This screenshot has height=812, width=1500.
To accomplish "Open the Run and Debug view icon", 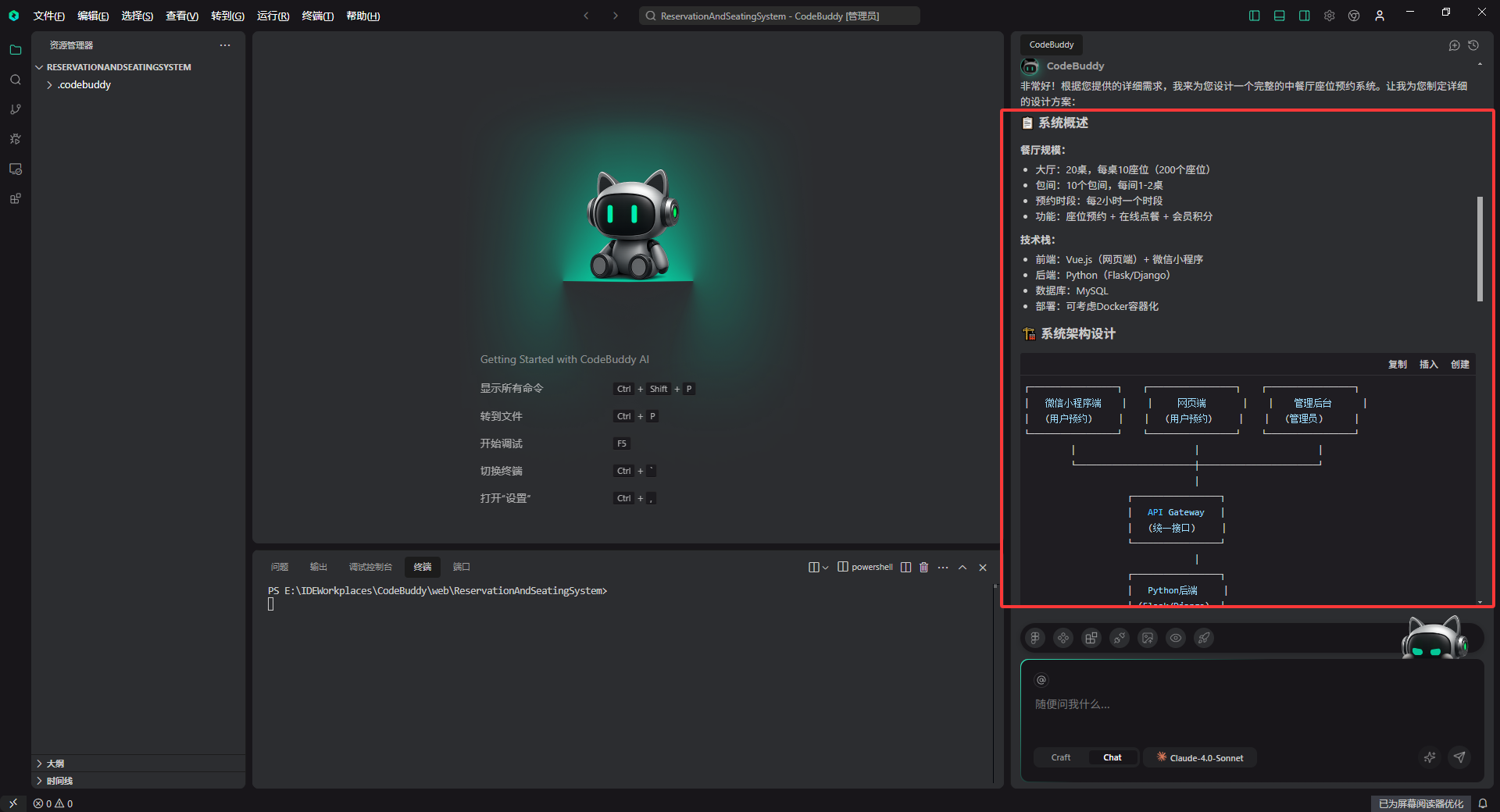I will (15, 139).
